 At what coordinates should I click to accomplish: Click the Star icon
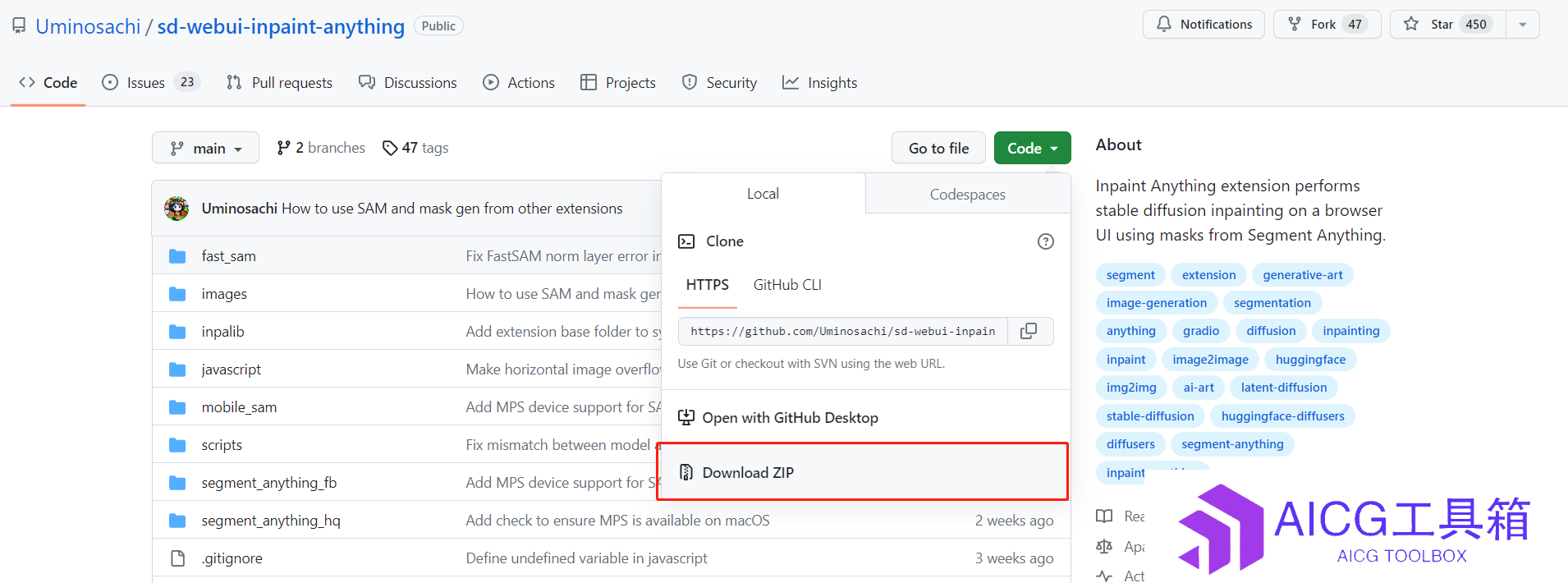pos(1411,25)
